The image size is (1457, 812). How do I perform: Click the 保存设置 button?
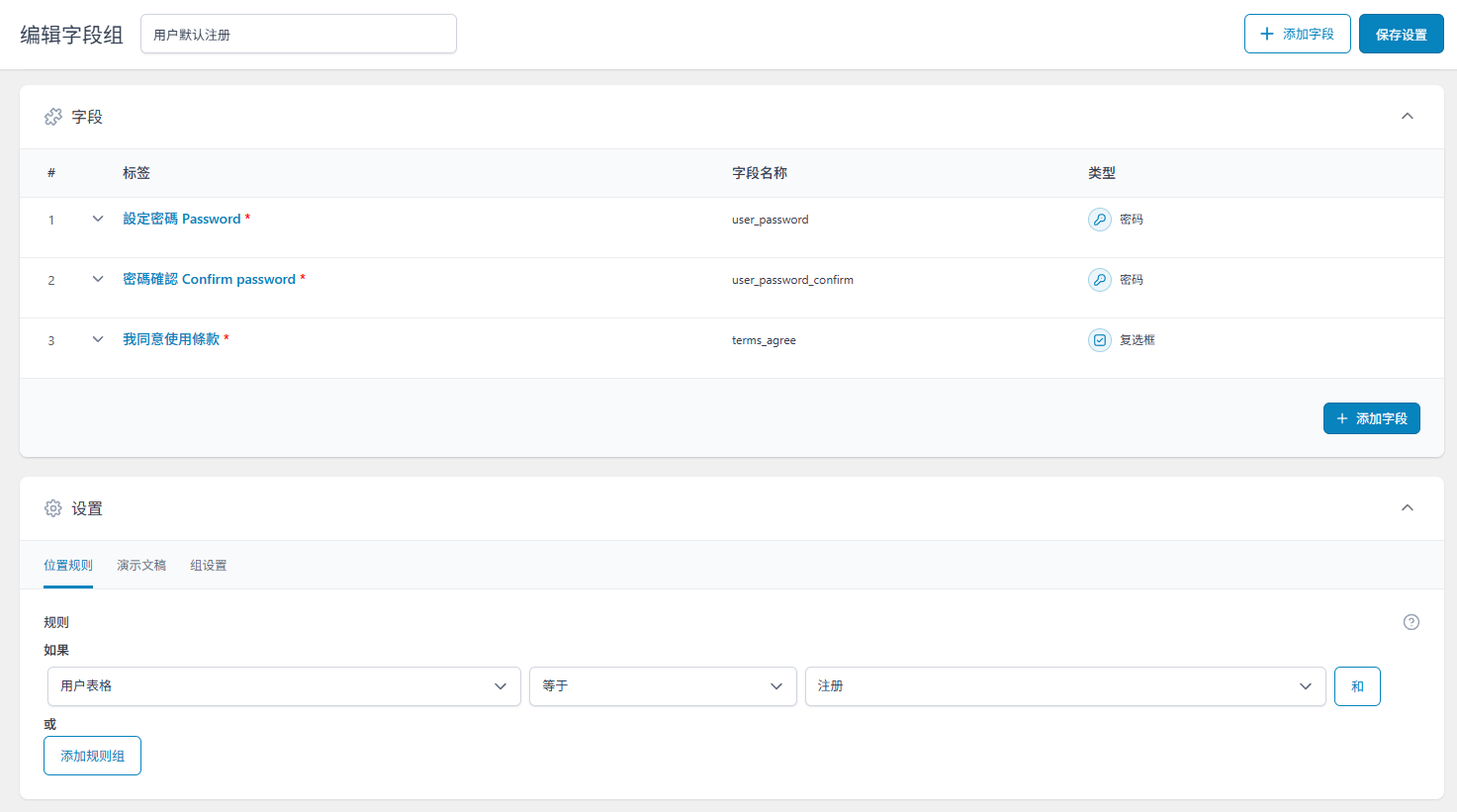point(1401,35)
